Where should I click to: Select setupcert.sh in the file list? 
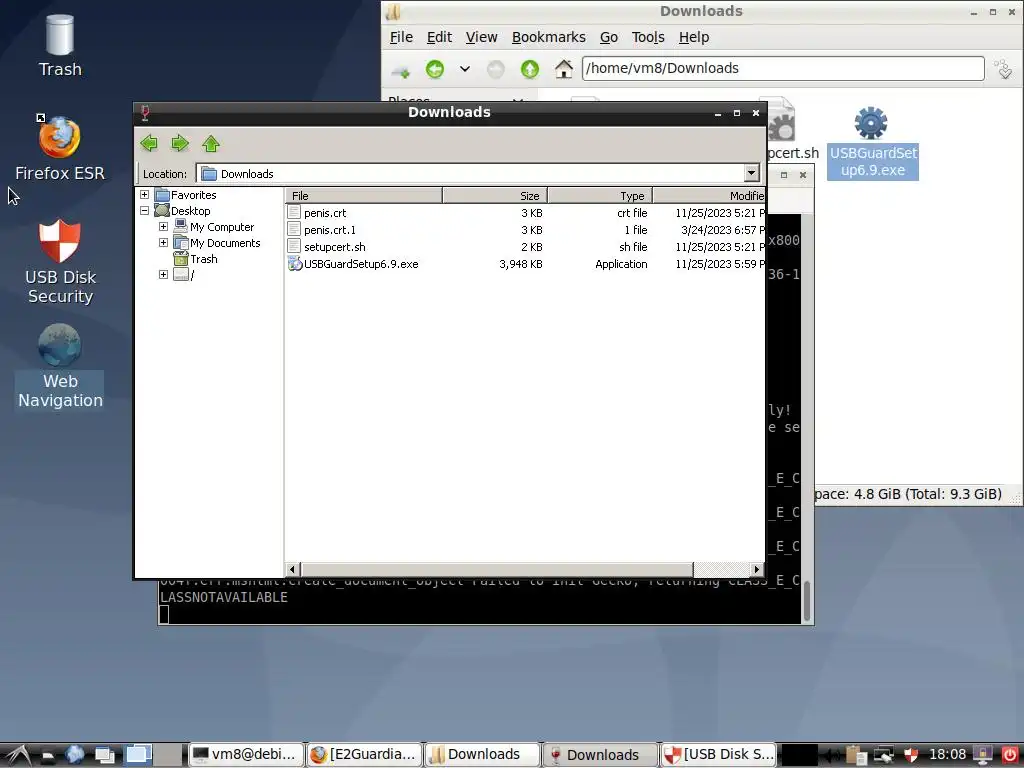[526, 247]
